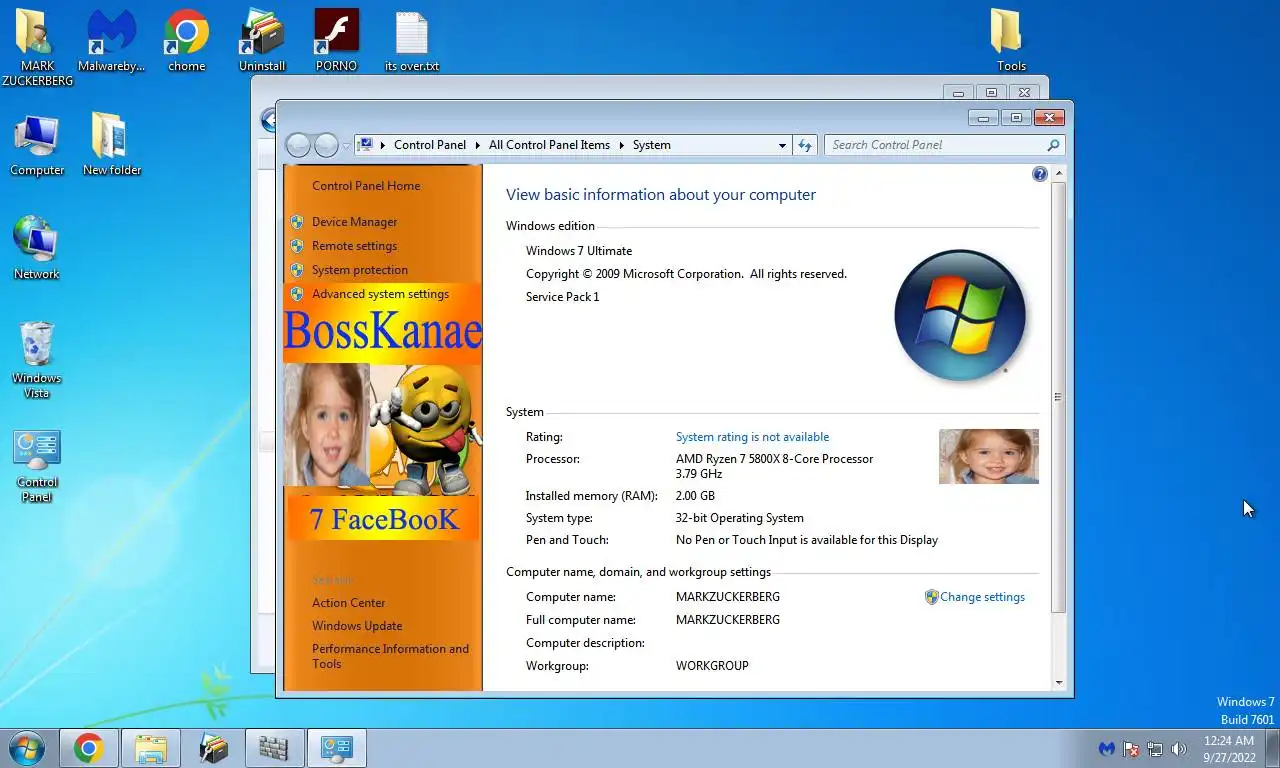Open the MARK ZUCKERBERG desktop folder
The height and width of the screenshot is (768, 1280).
pos(37,46)
